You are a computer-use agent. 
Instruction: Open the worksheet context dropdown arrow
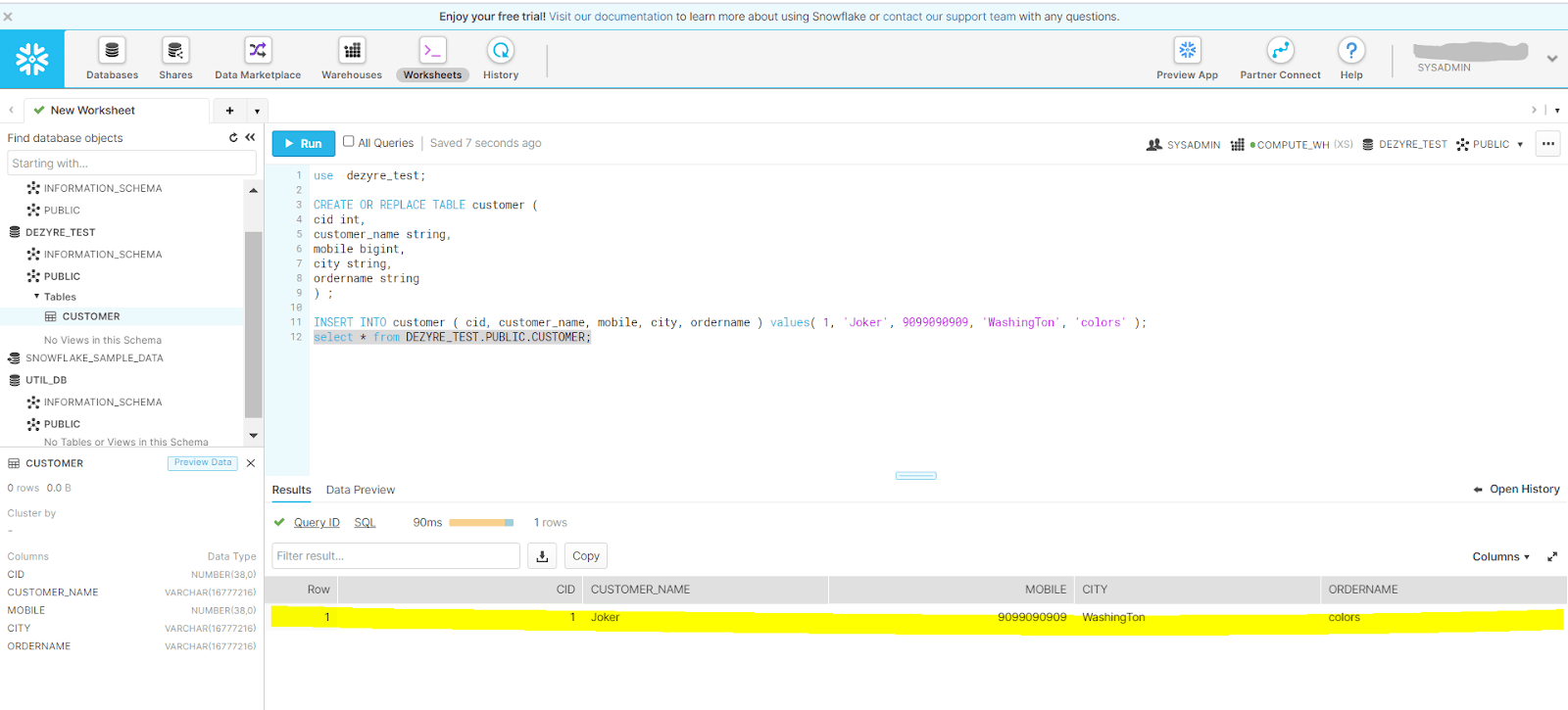[x=1520, y=145]
